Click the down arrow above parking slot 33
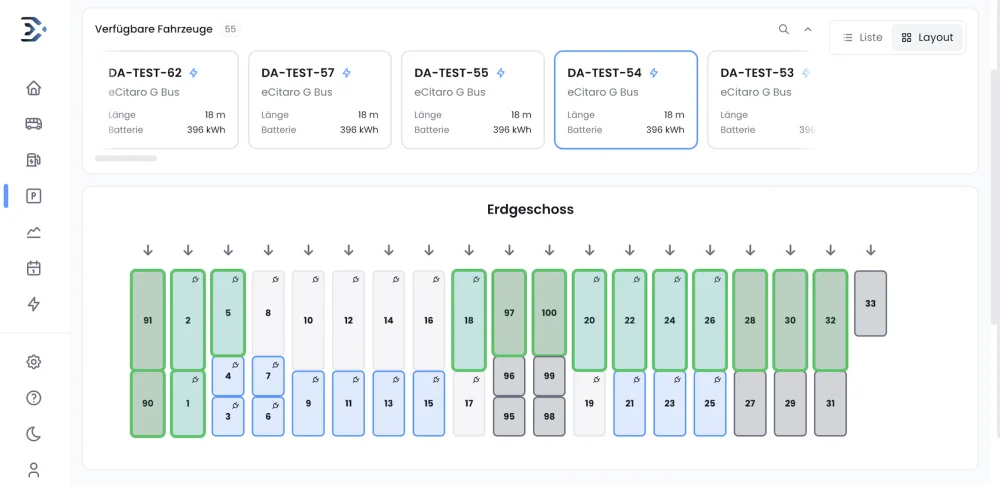This screenshot has height=485, width=1000. [871, 250]
